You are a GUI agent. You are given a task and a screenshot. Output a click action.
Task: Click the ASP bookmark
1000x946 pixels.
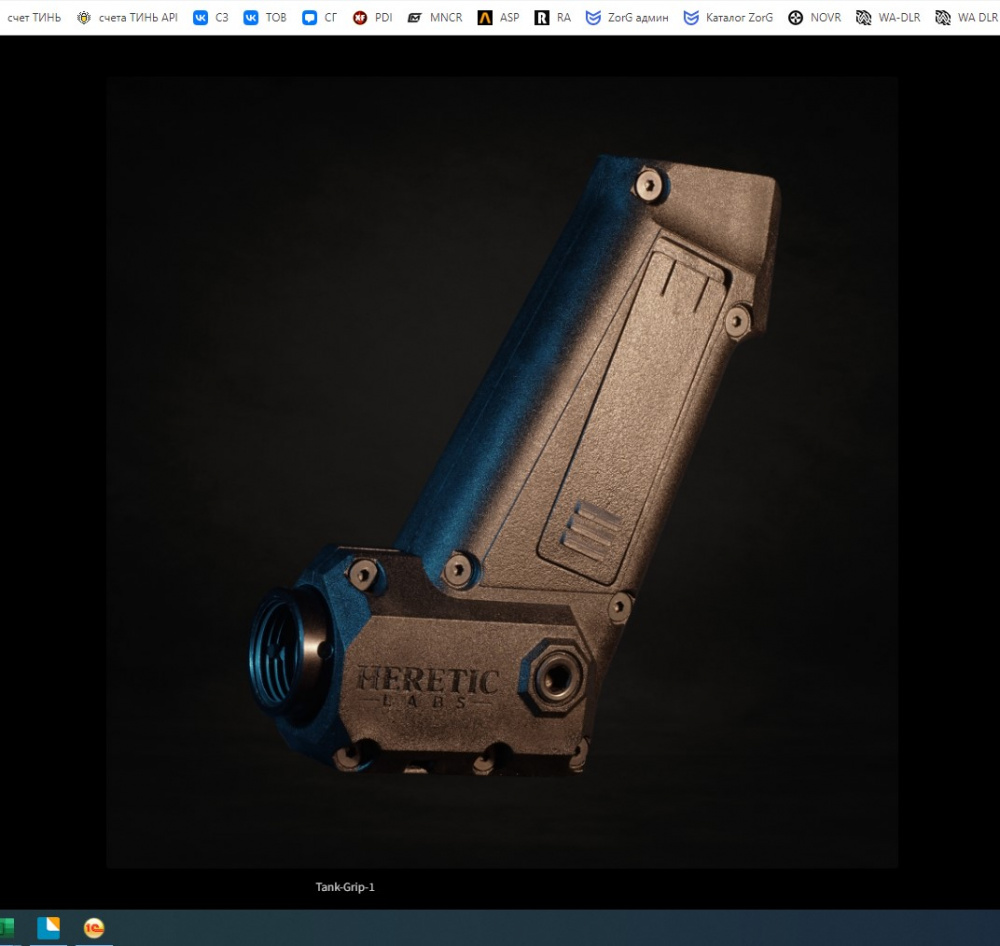pos(499,17)
